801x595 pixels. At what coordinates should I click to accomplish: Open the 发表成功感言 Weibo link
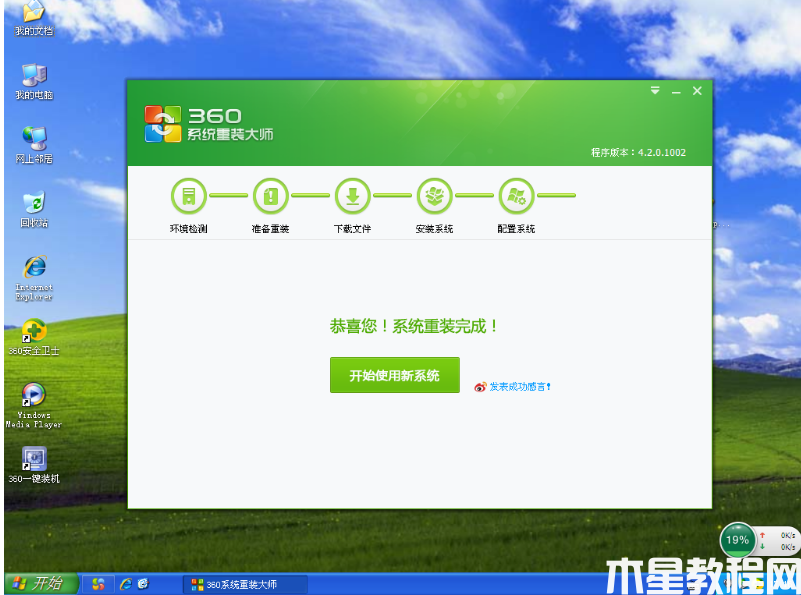point(520,387)
